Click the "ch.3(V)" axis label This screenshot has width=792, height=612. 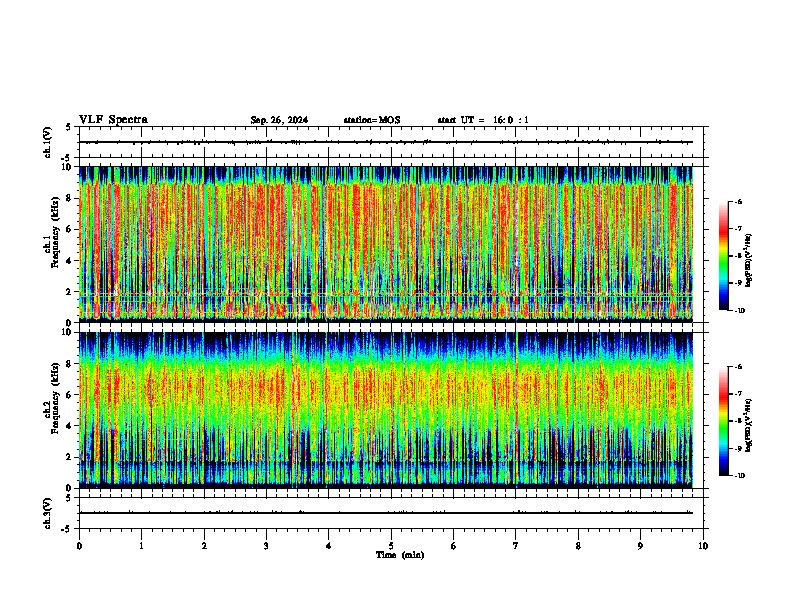pos(47,513)
